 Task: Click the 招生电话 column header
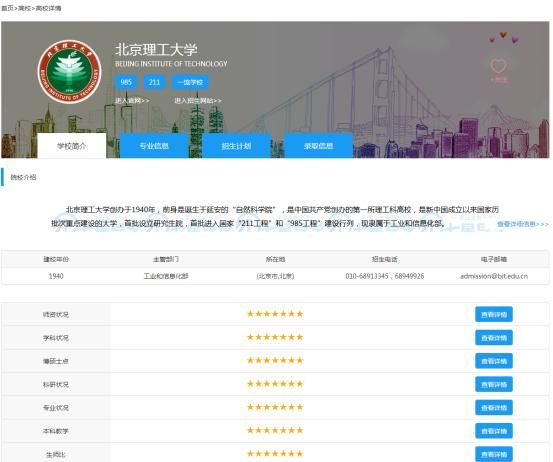point(384,259)
